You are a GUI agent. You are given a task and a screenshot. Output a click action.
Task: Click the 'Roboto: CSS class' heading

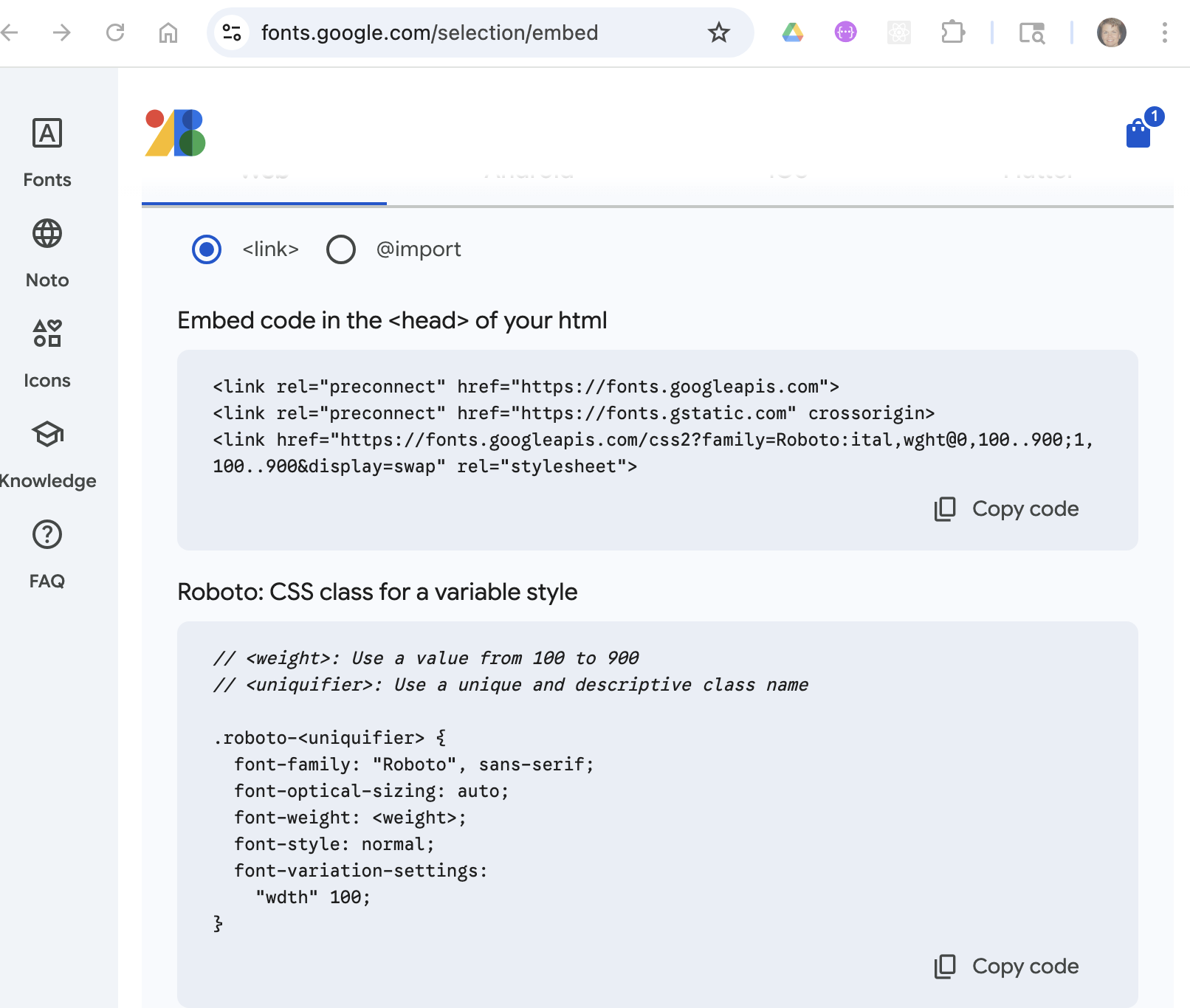(377, 592)
